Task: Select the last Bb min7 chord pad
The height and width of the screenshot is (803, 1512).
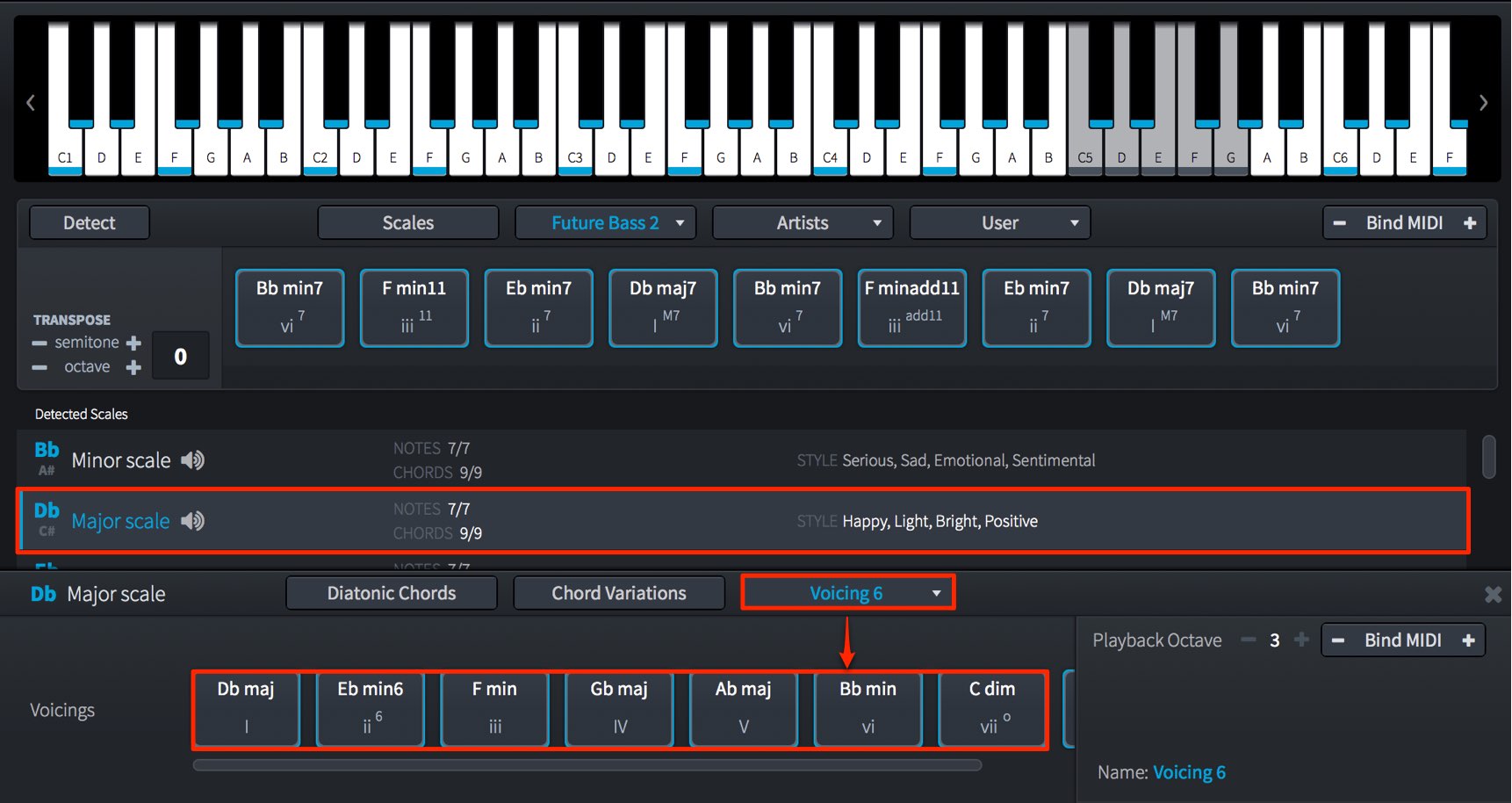Action: point(1285,308)
